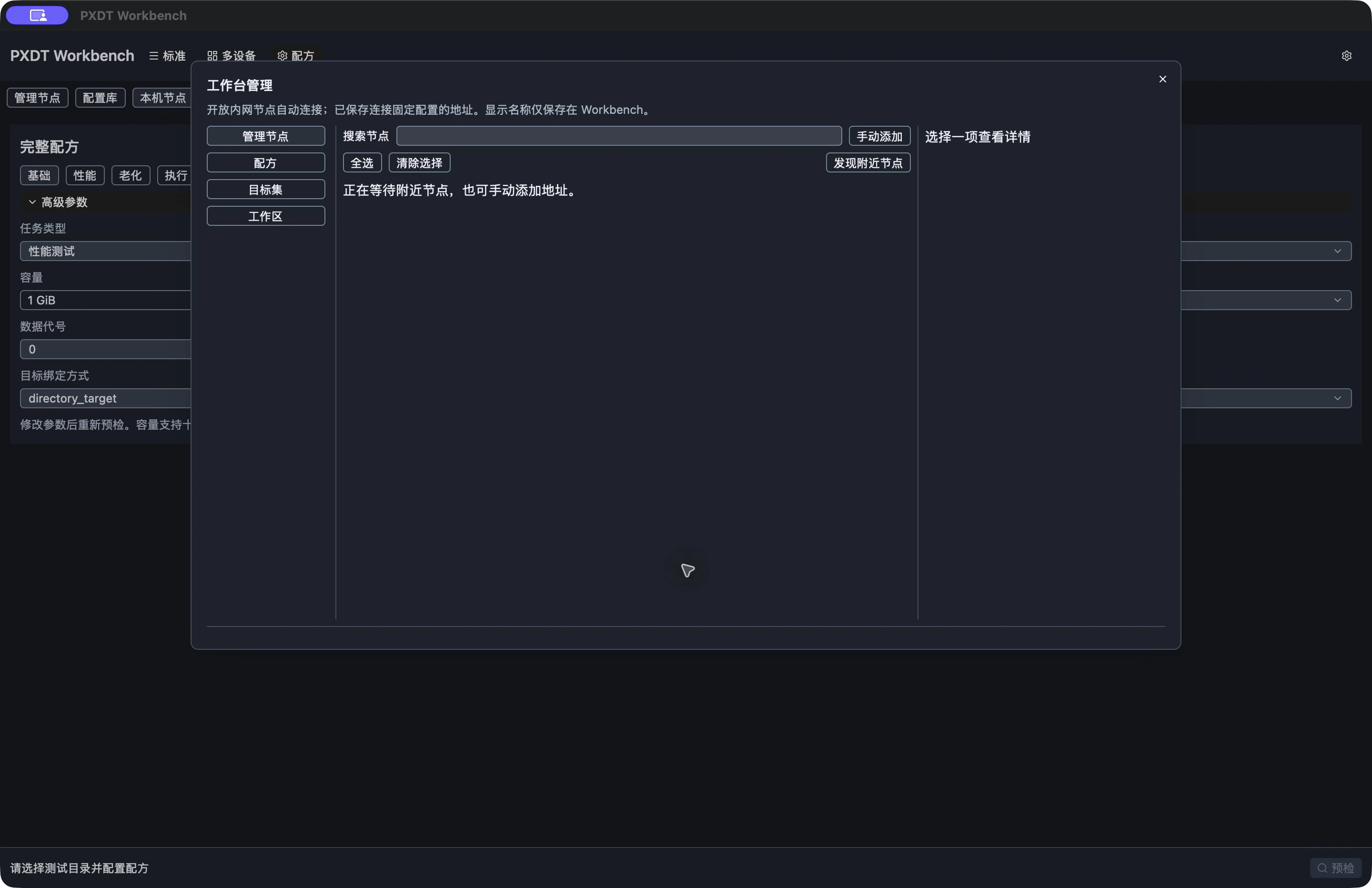Click the 搜索节点 input field
This screenshot has width=1372, height=888.
619,136
